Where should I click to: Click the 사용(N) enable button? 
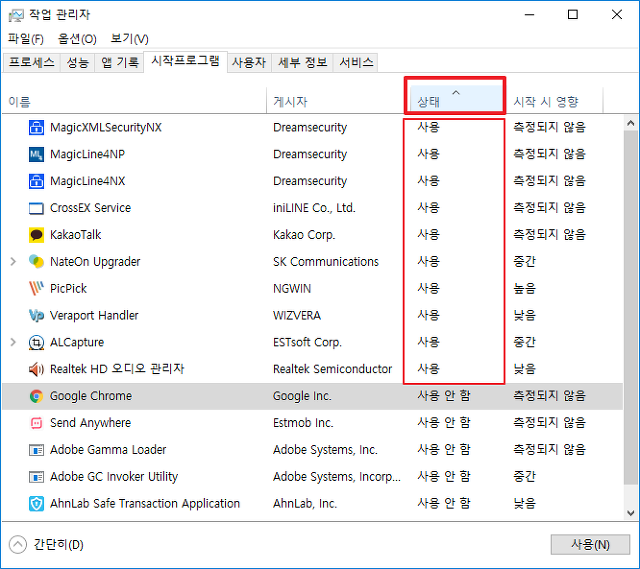[x=590, y=545]
